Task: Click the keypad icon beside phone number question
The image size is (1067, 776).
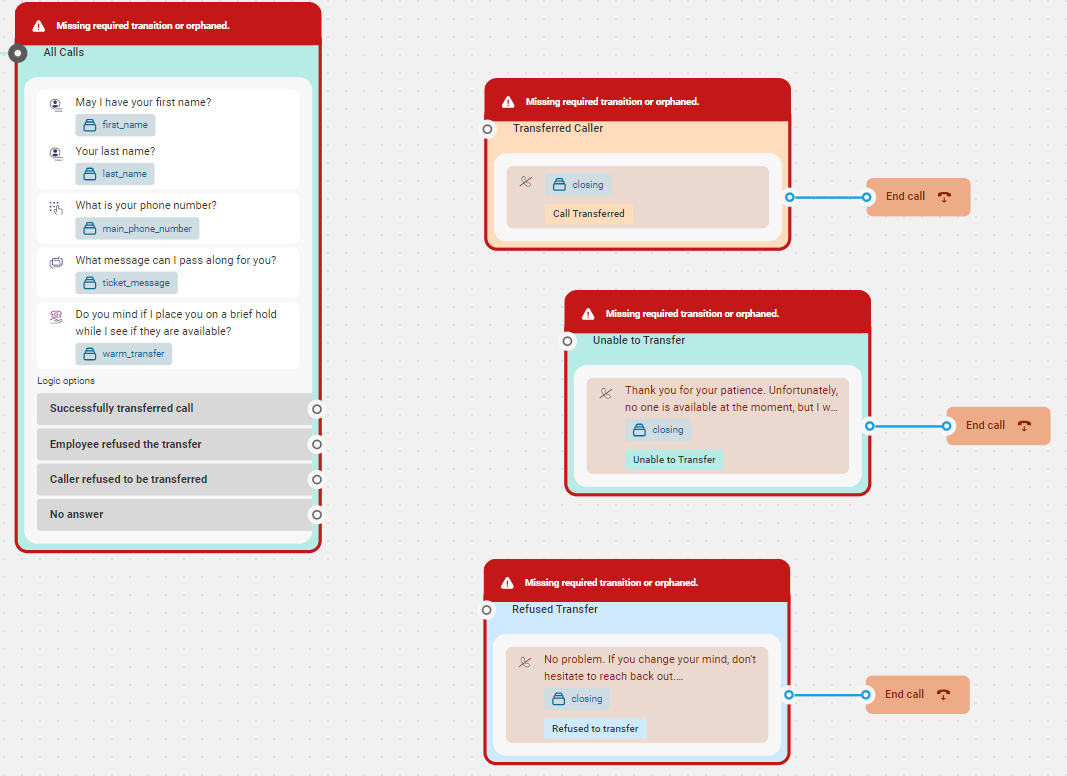Action: coord(56,208)
